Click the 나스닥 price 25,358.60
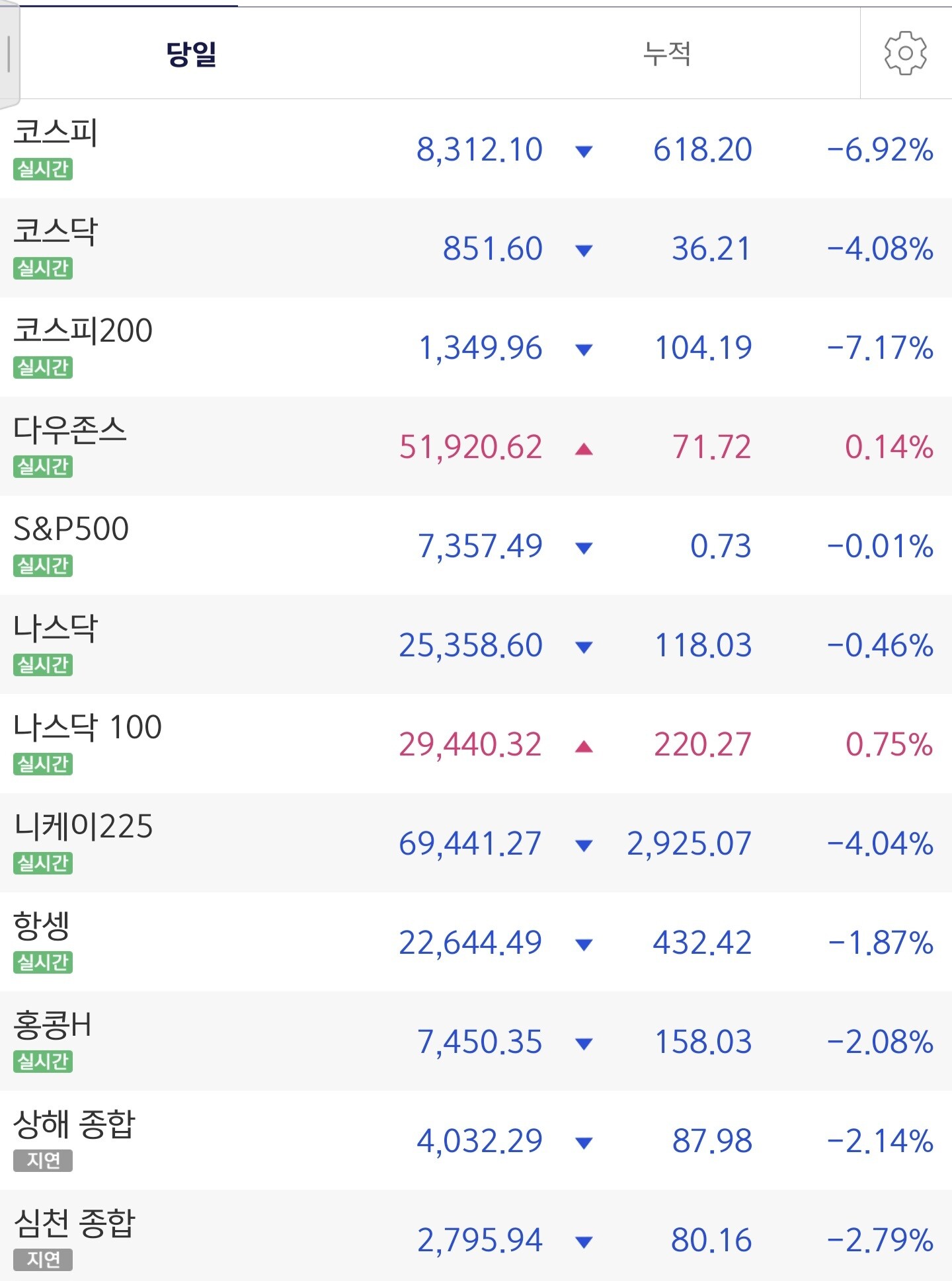 (x=471, y=645)
